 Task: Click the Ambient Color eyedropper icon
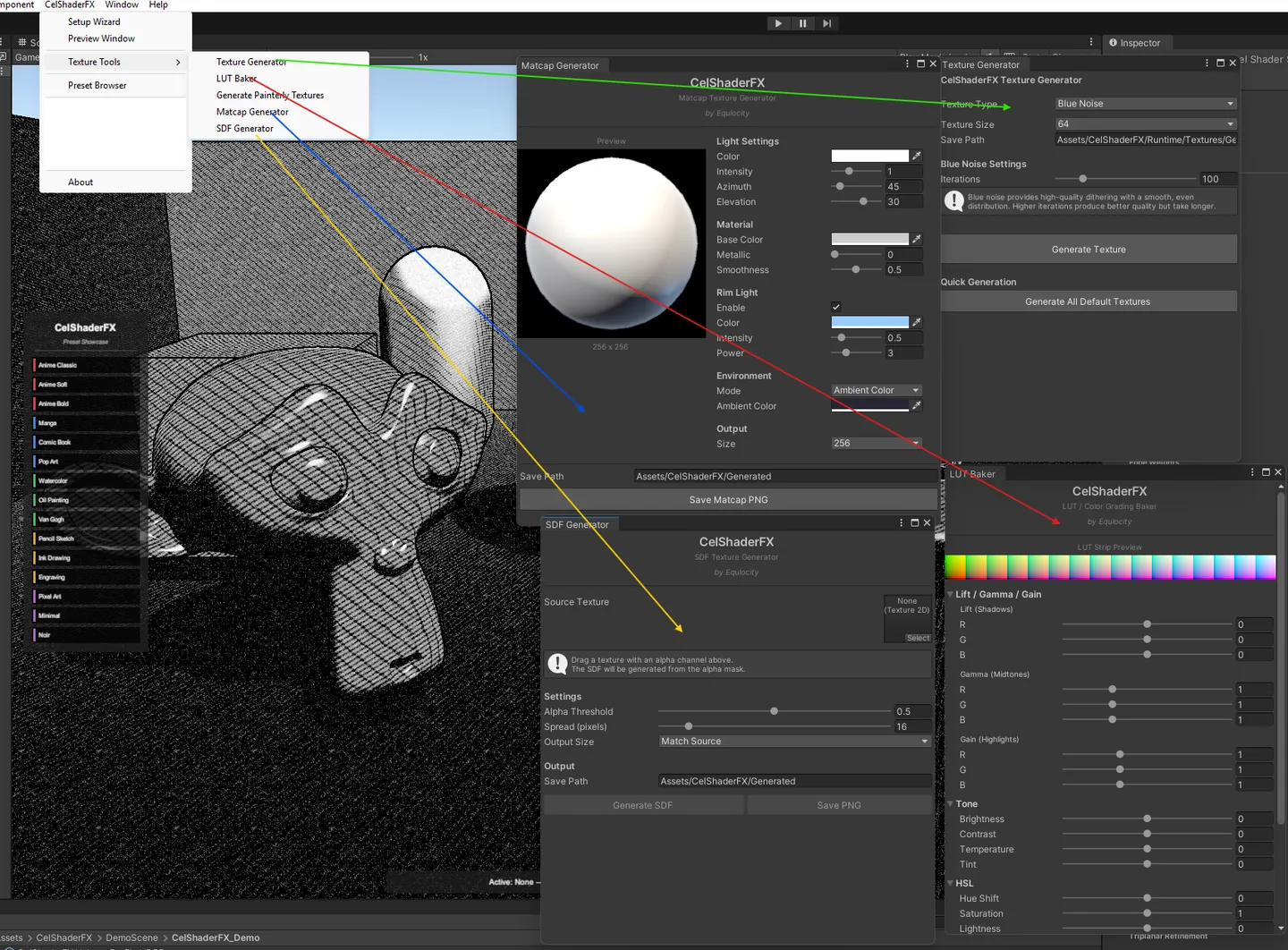917,405
